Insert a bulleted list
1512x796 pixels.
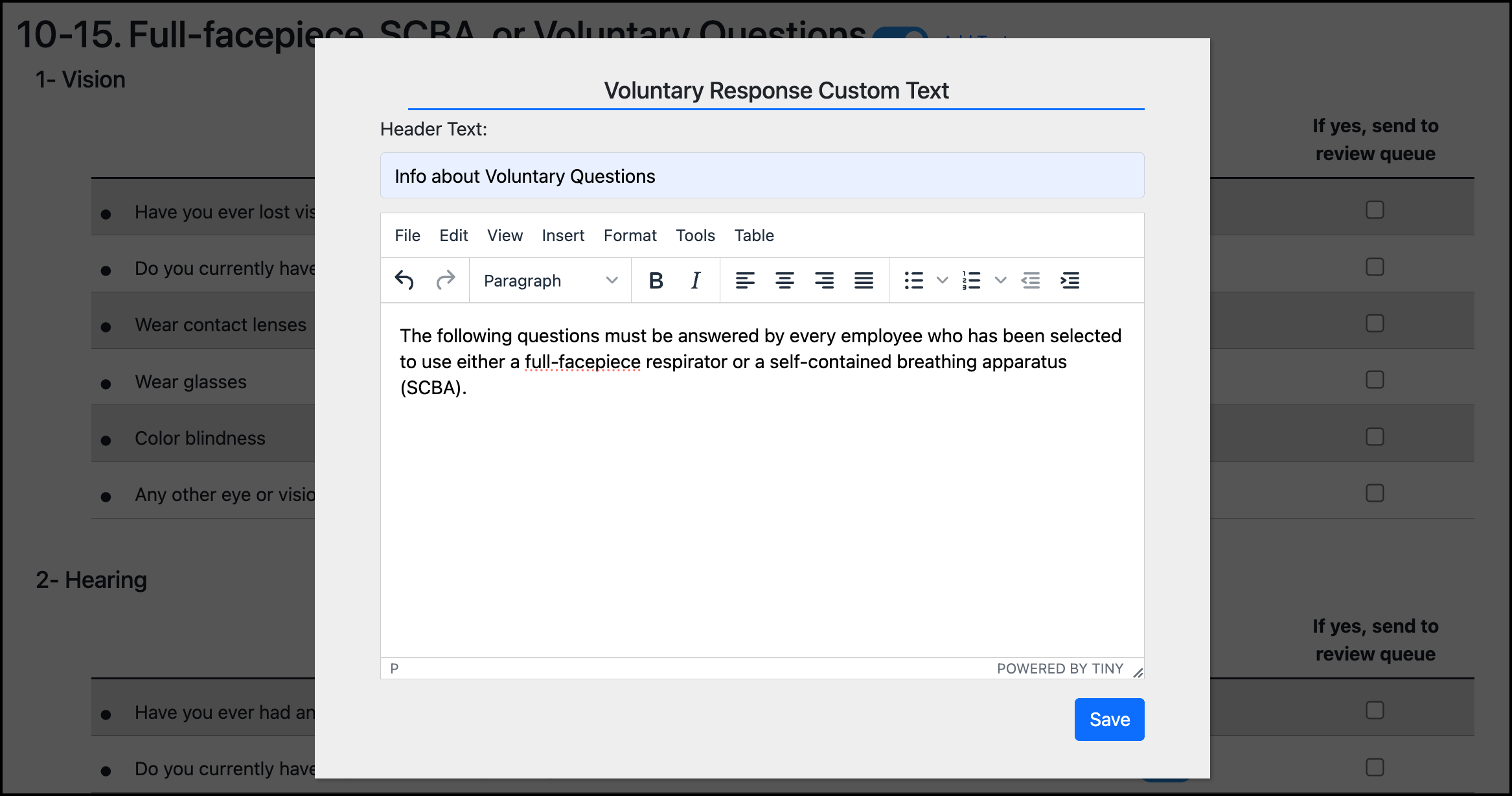pyautogui.click(x=913, y=280)
